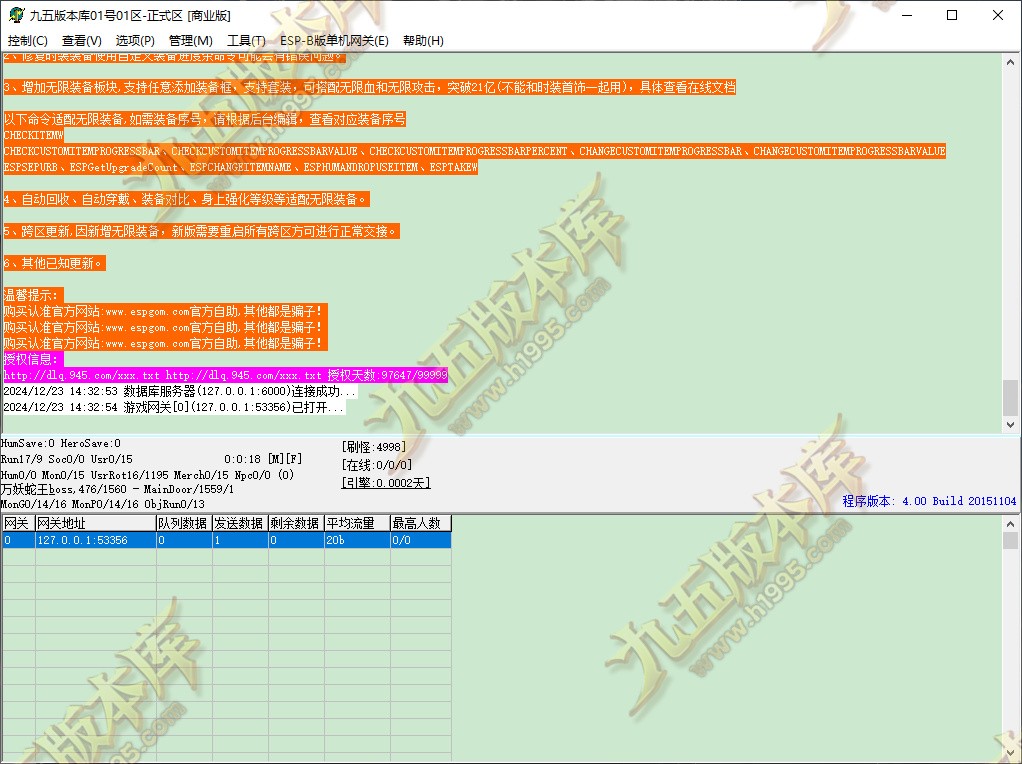1022x764 pixels.
Task: Click the [引擎:0.0002天] status text
Action: point(386,482)
